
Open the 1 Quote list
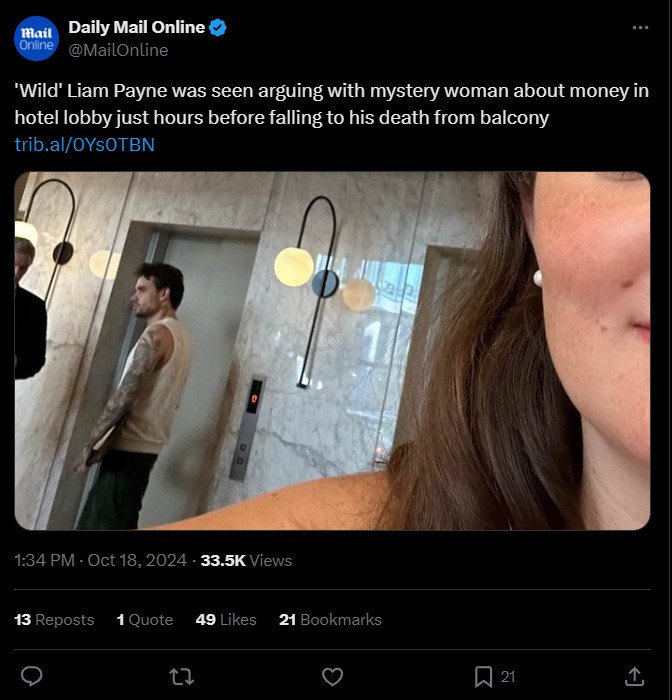click(x=145, y=620)
